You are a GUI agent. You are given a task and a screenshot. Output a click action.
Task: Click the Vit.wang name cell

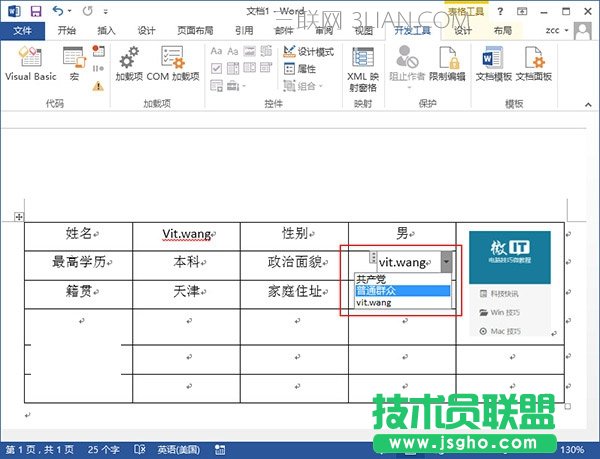pos(186,236)
